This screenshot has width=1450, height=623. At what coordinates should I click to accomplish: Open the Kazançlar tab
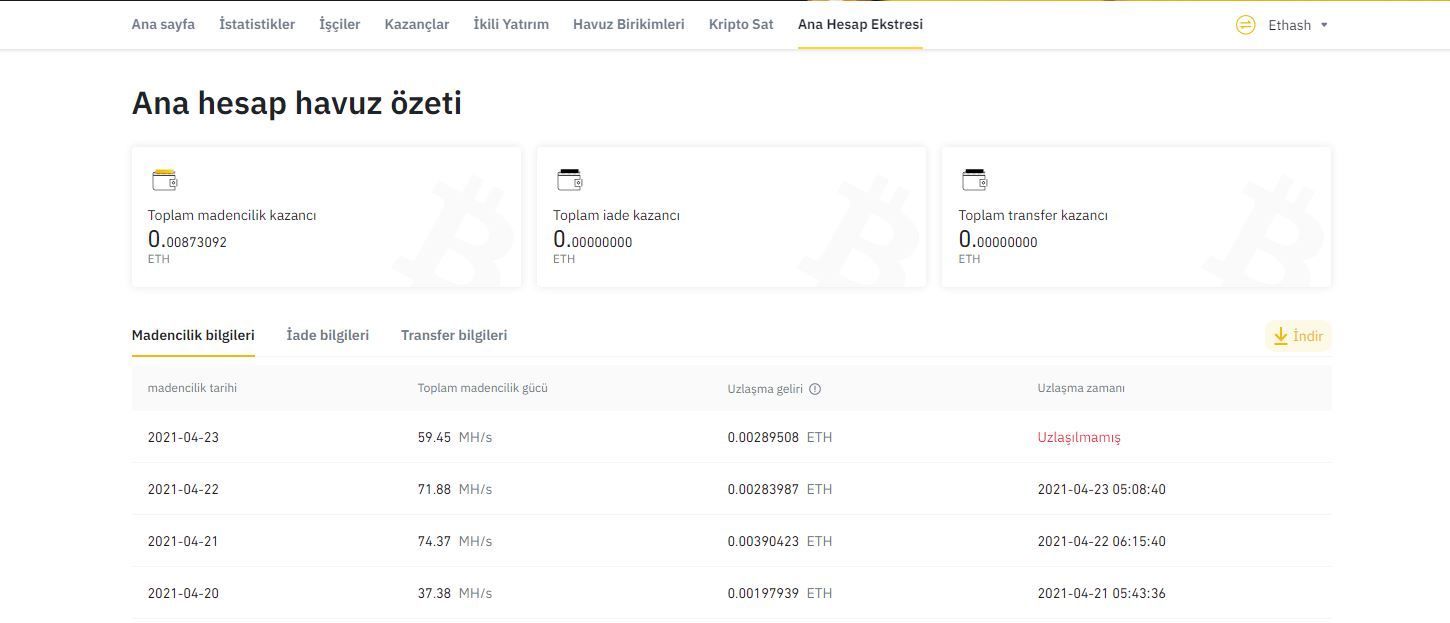[417, 24]
